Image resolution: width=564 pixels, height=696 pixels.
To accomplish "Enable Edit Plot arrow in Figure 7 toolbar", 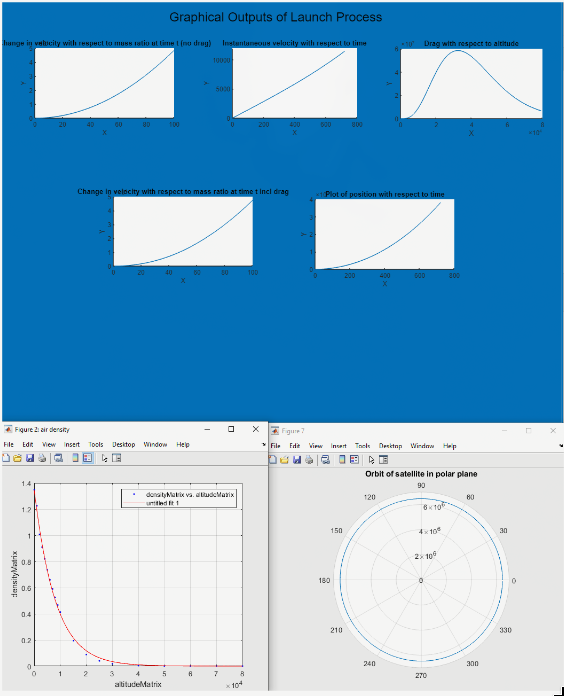I will pyautogui.click(x=371, y=459).
